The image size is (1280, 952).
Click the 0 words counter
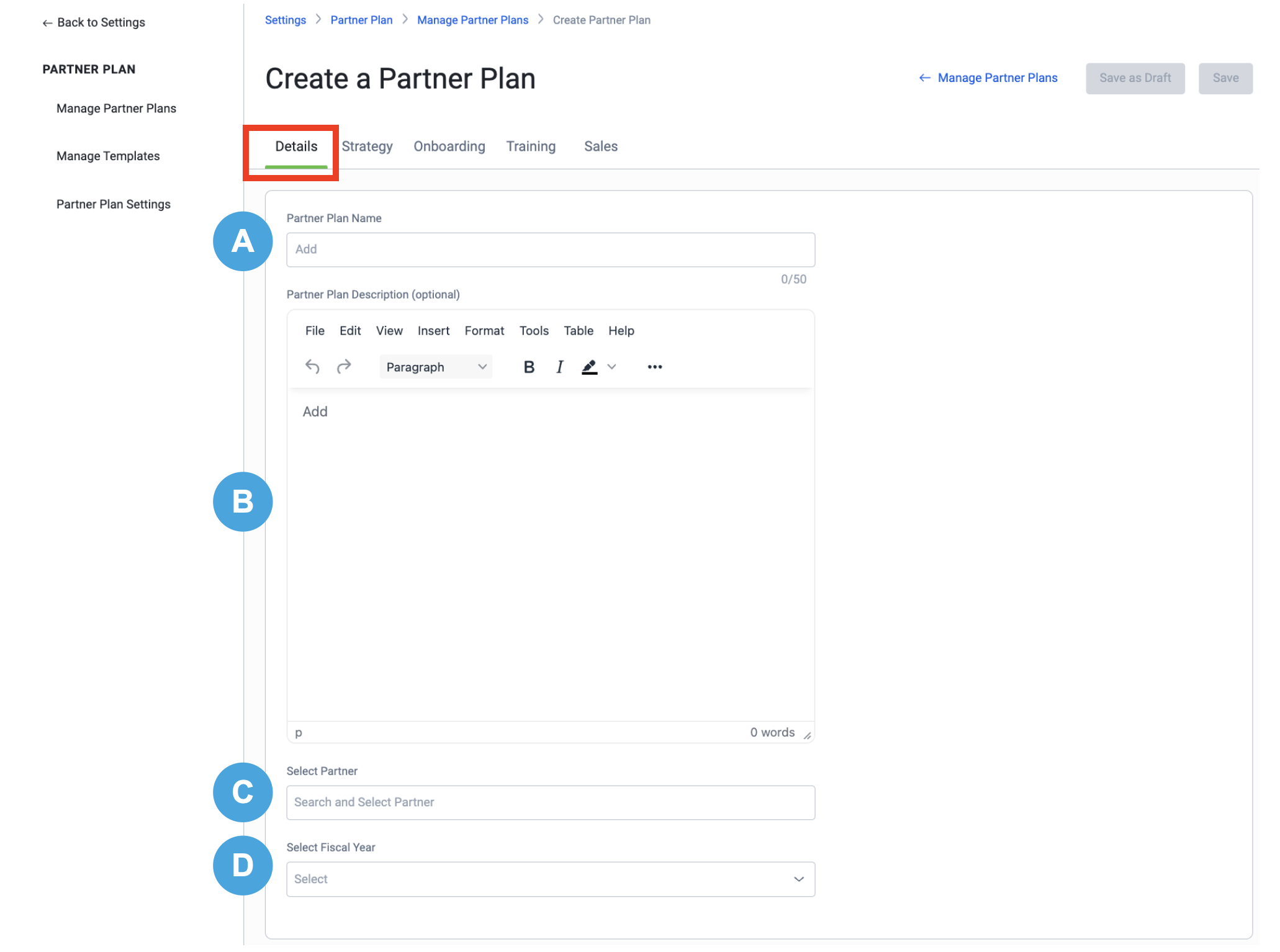(772, 733)
